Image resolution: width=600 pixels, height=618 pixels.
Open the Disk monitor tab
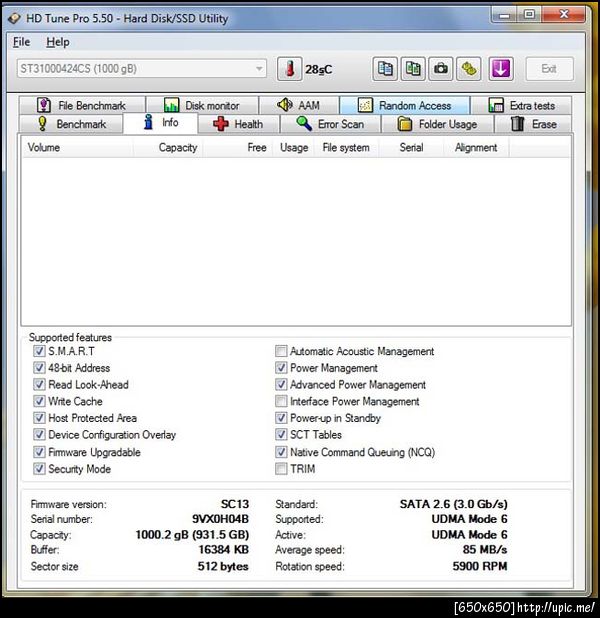[202, 105]
